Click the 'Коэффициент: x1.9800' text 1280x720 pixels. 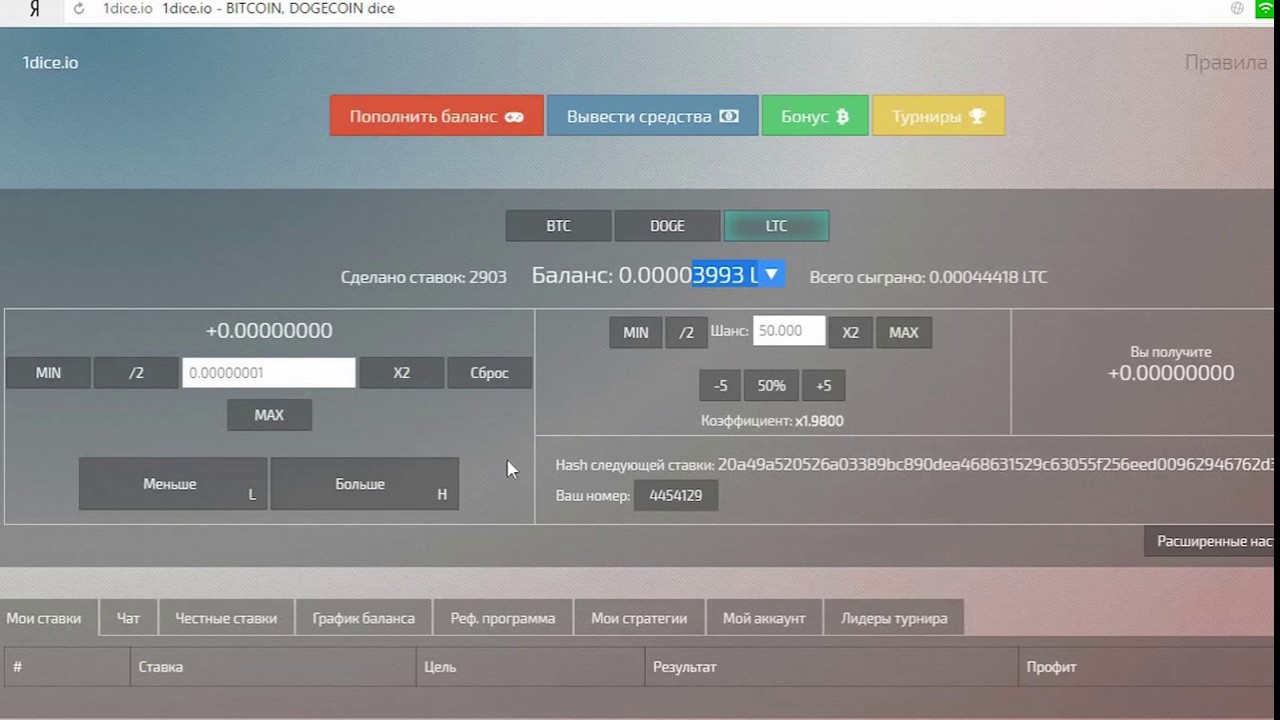coord(772,421)
